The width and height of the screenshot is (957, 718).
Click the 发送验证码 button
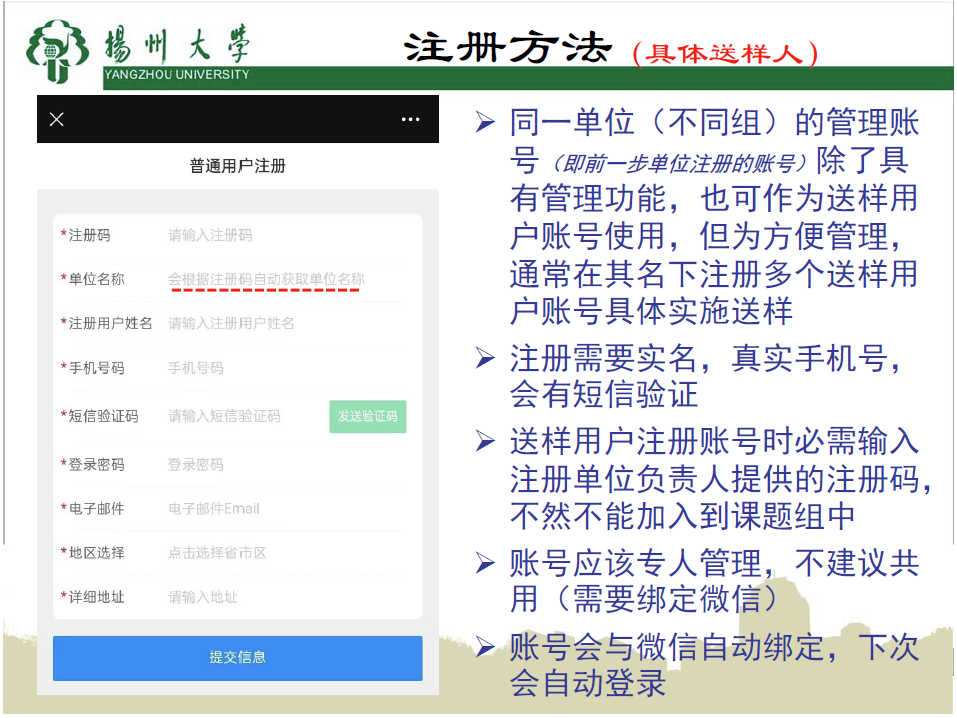[367, 416]
